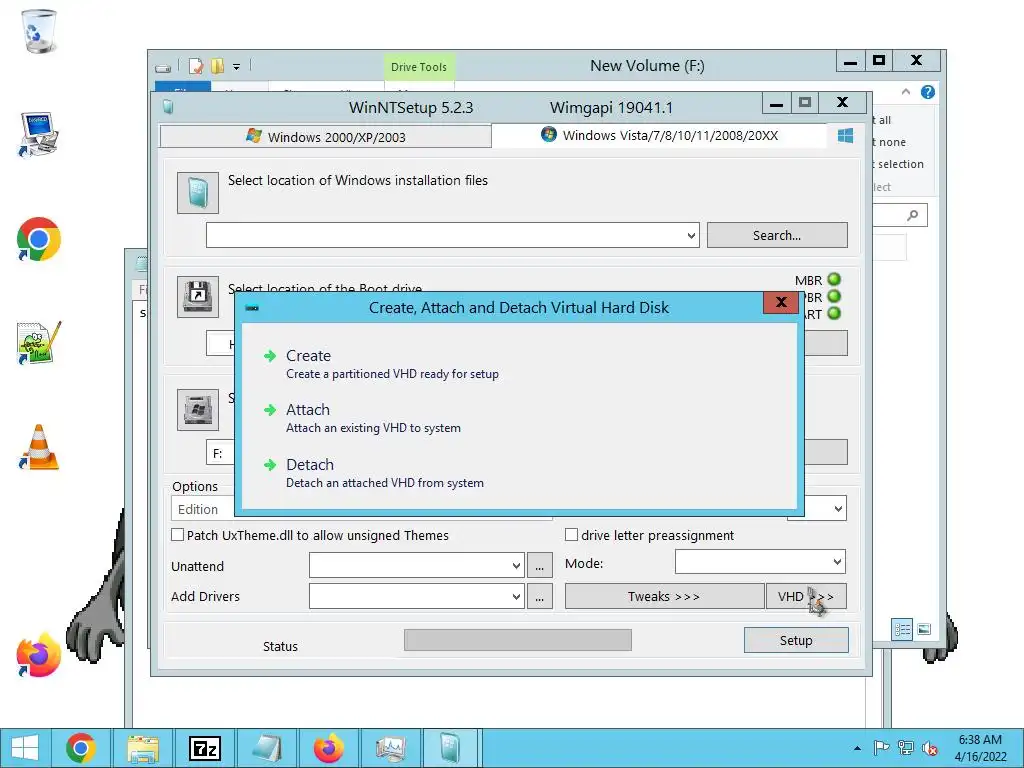Click the Search... button

tap(777, 235)
